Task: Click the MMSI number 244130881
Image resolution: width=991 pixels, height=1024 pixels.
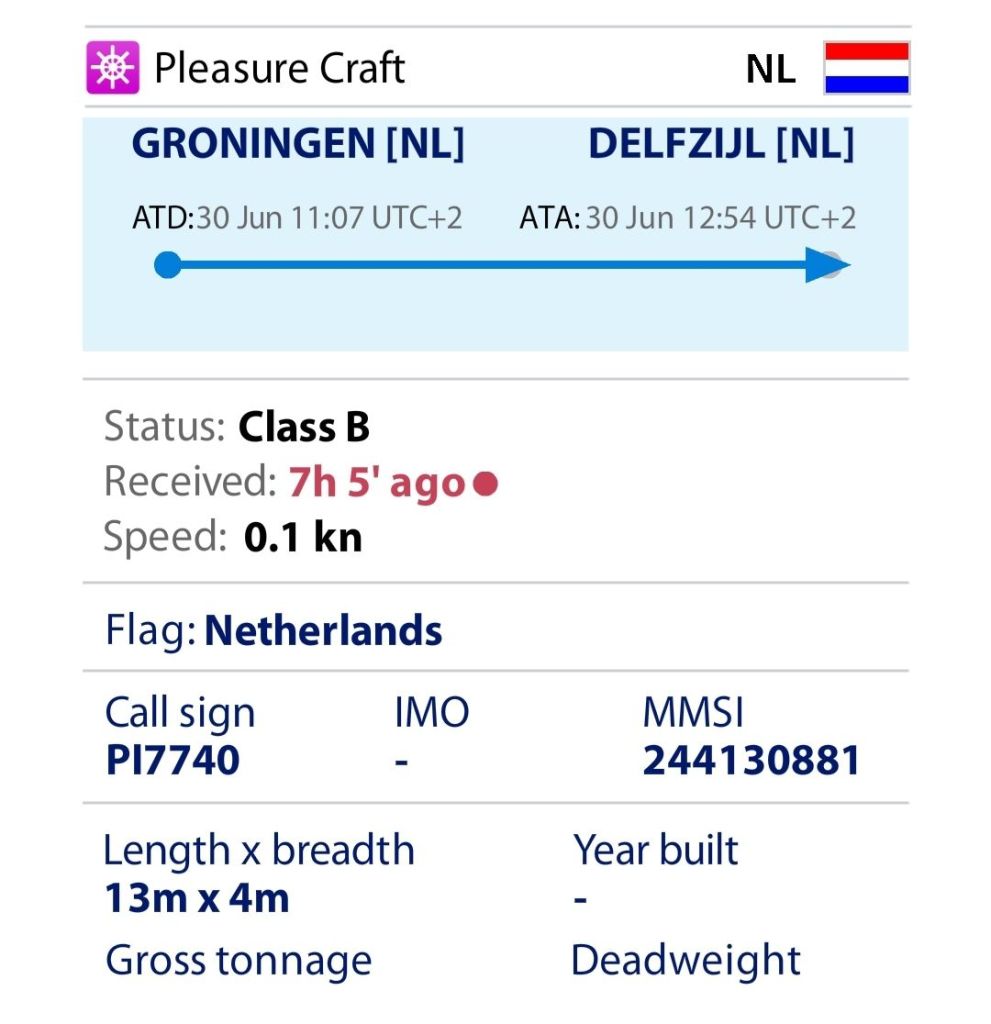Action: 750,761
